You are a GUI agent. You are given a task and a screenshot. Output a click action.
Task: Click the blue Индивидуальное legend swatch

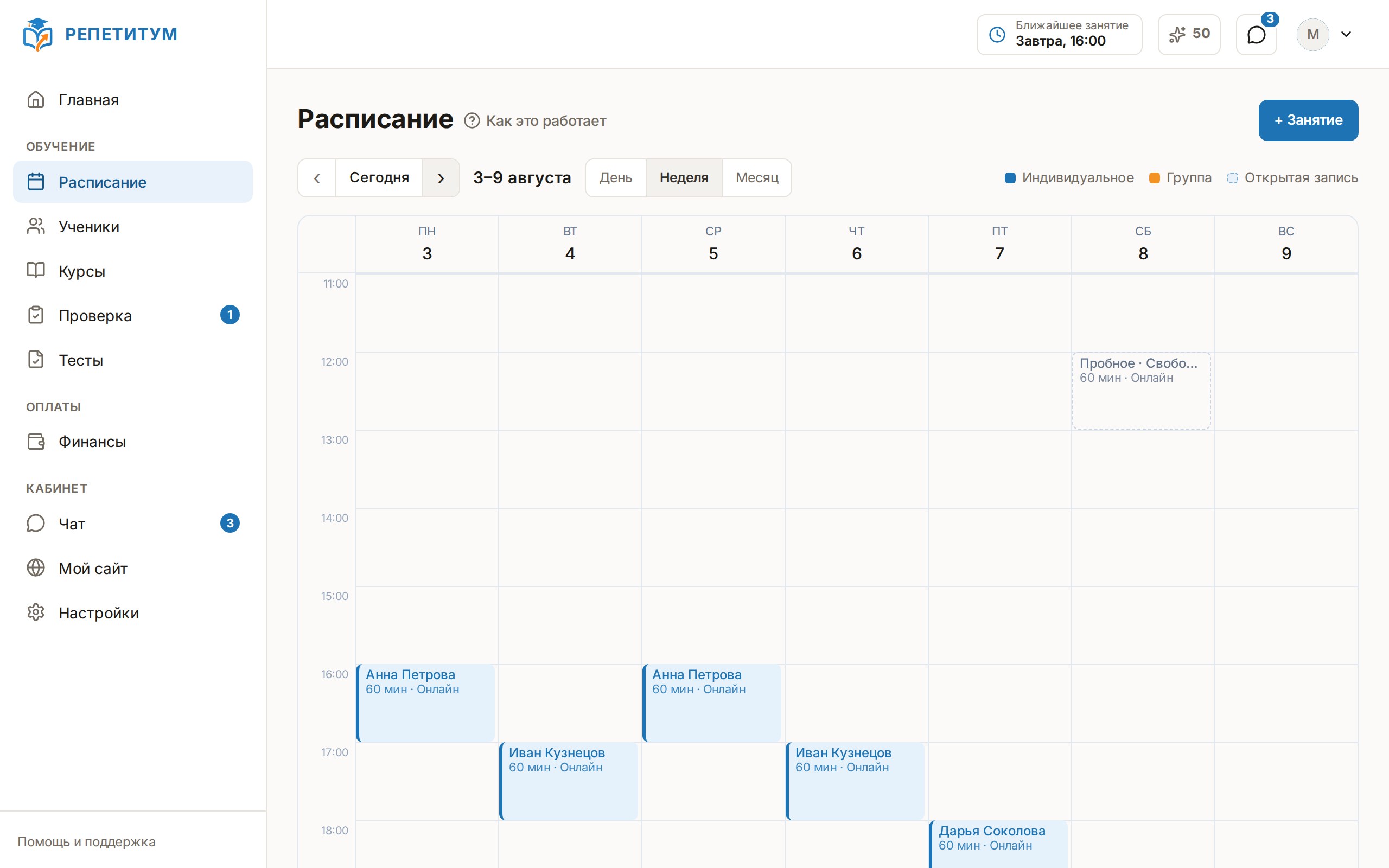pos(1010,178)
